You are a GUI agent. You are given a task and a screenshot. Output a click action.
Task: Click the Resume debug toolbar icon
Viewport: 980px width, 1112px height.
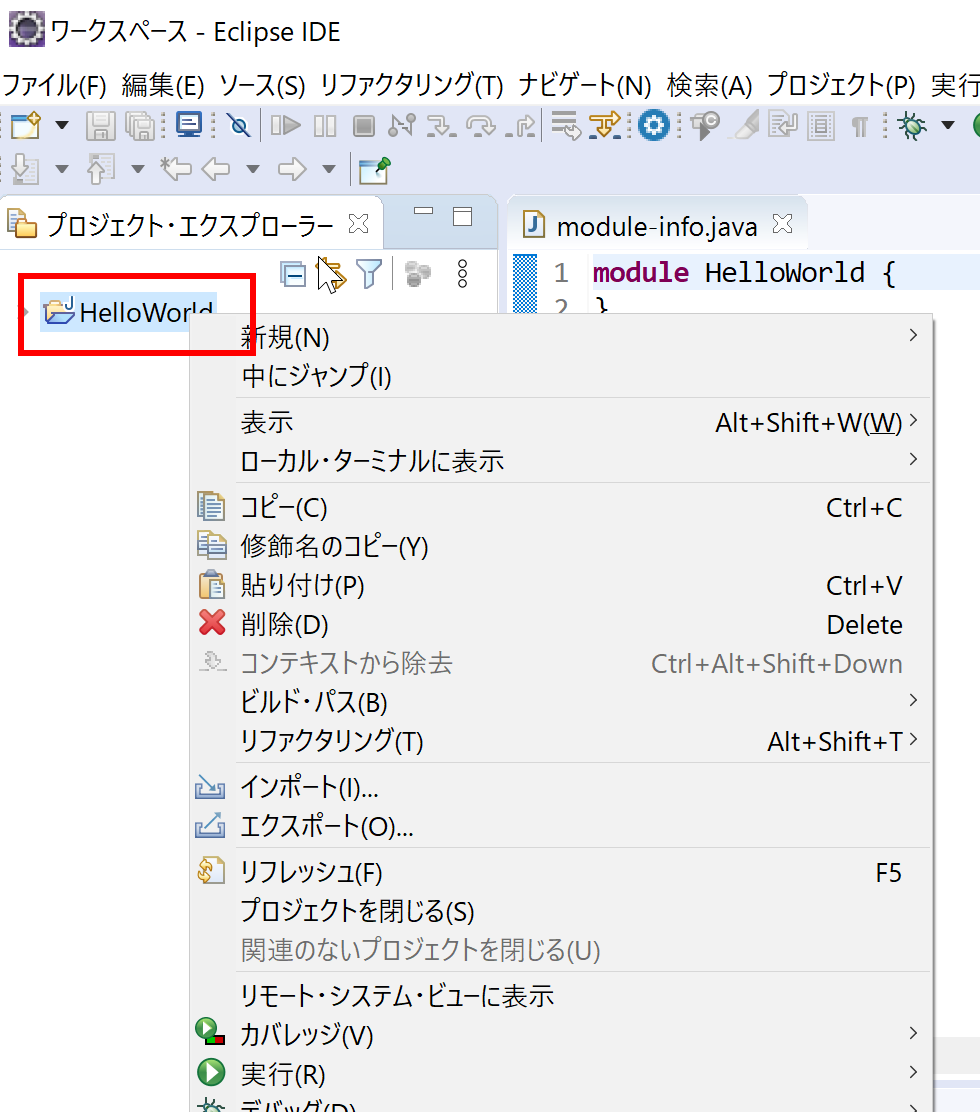tap(285, 126)
